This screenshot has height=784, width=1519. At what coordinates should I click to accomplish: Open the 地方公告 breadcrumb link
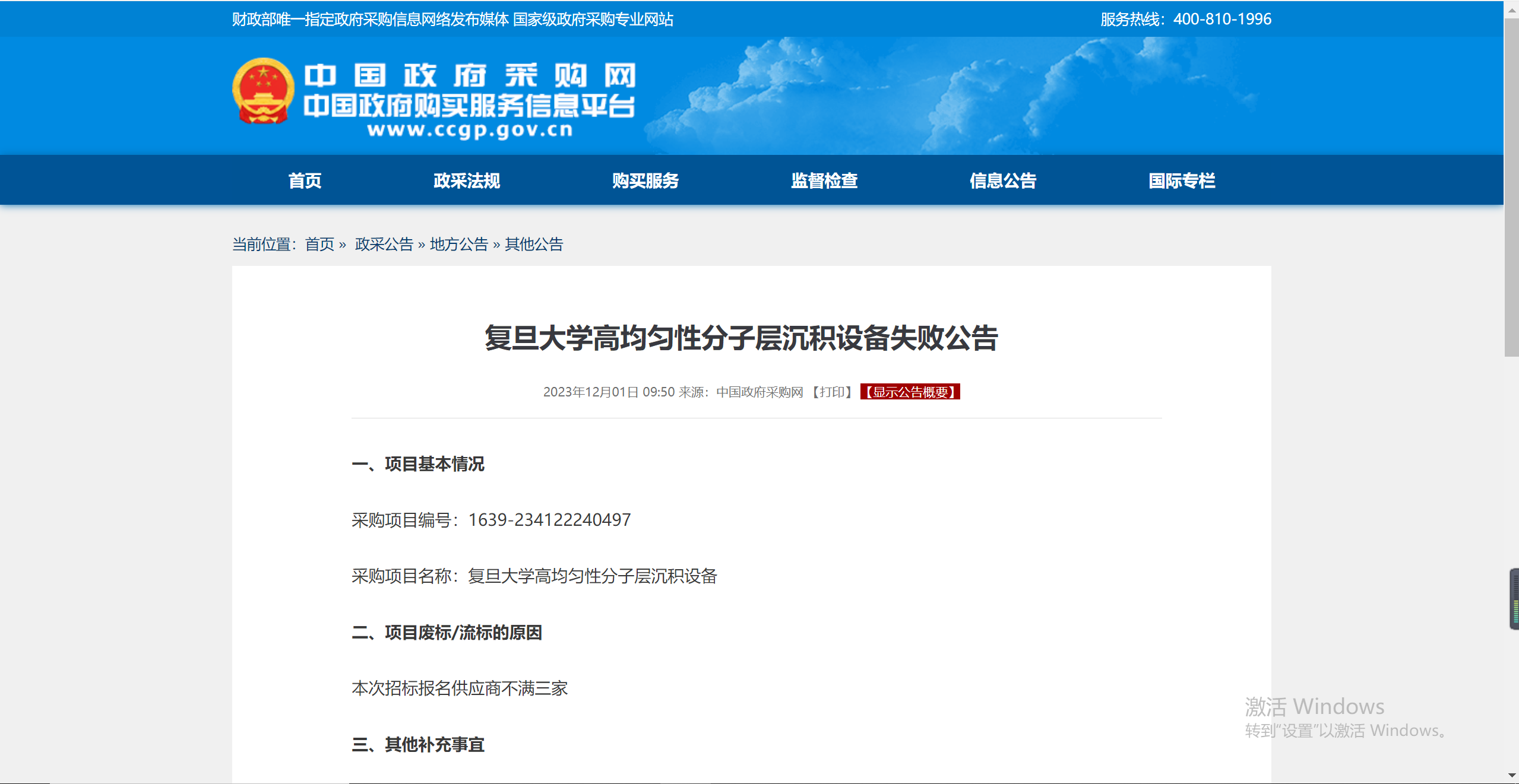click(x=458, y=245)
